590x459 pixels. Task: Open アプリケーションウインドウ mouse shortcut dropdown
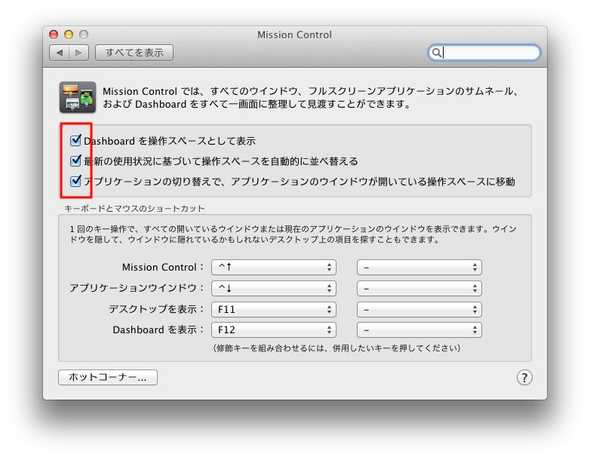(x=419, y=288)
